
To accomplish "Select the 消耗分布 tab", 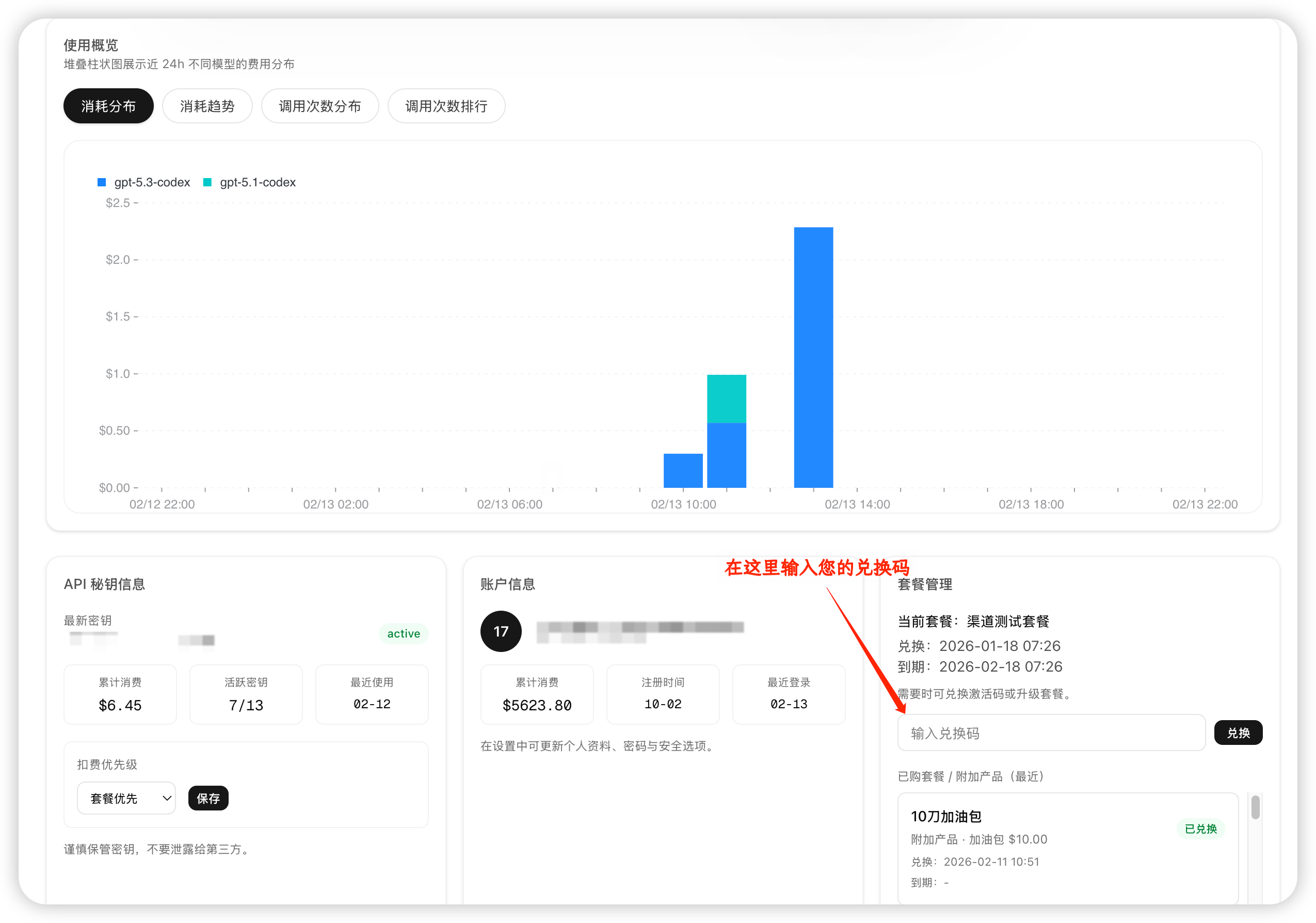I will pos(108,105).
